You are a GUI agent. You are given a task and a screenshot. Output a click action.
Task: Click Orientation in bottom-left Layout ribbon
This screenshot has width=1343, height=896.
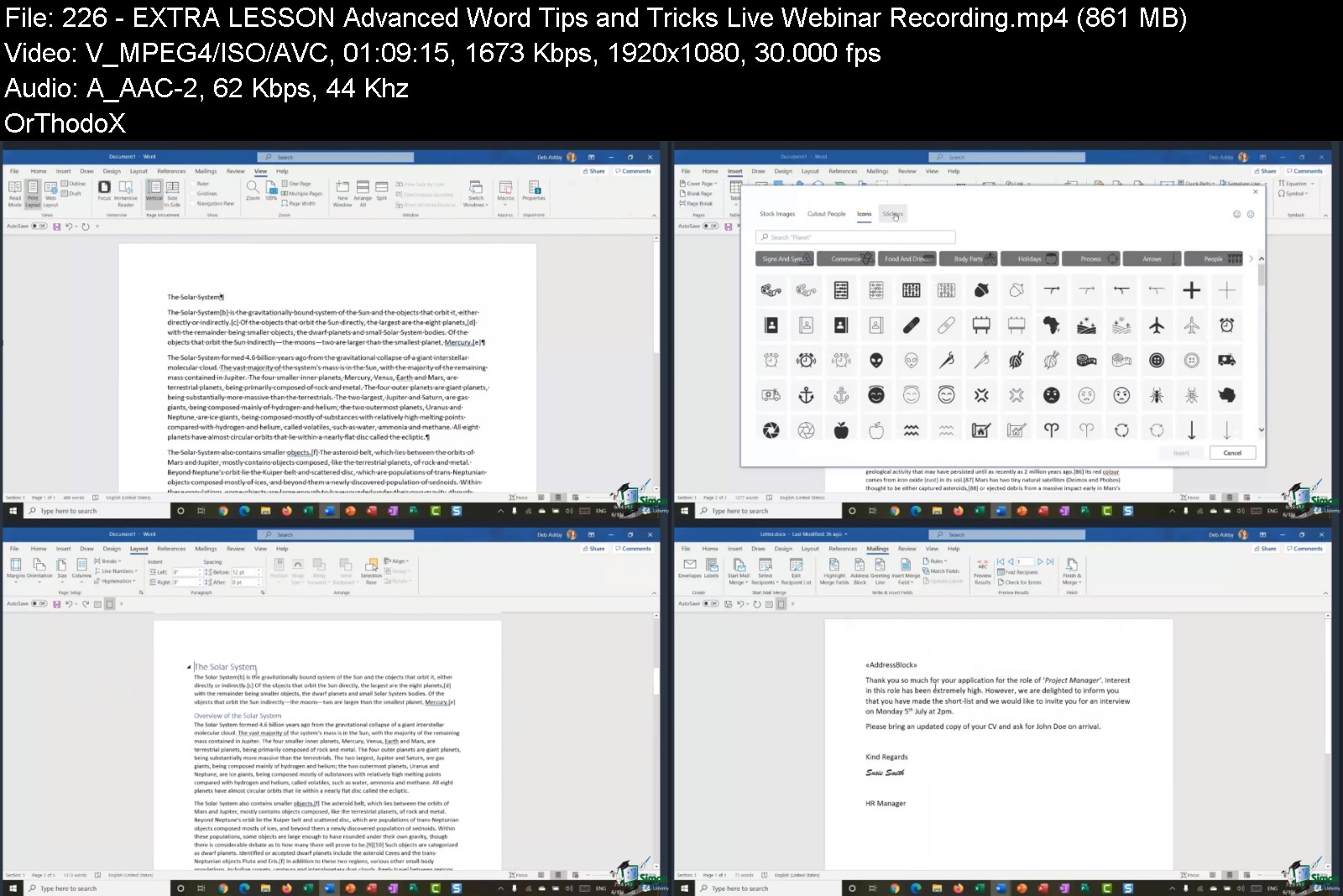[x=39, y=569]
